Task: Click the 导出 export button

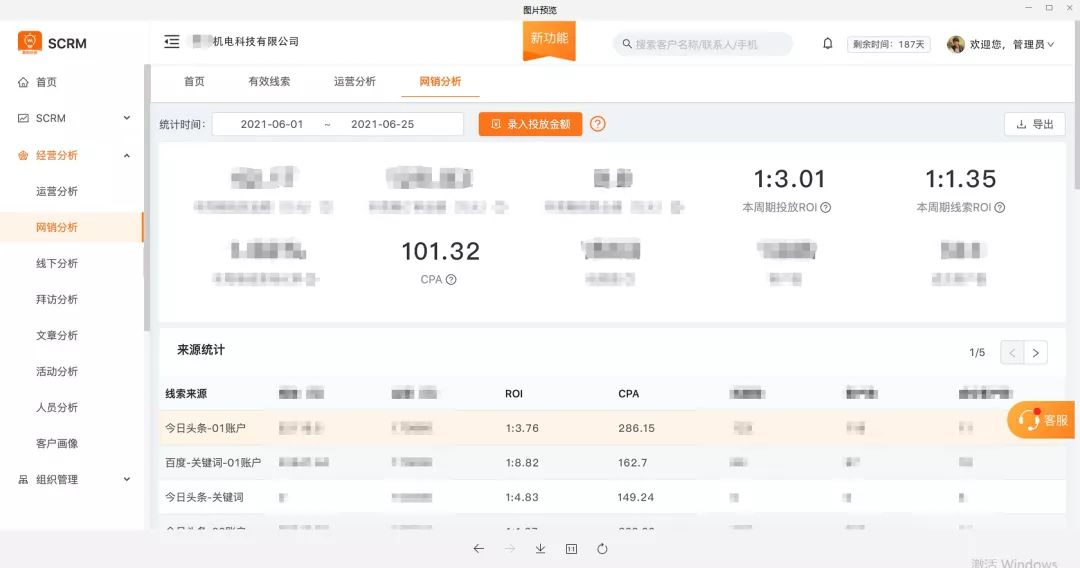Action: coord(1035,124)
